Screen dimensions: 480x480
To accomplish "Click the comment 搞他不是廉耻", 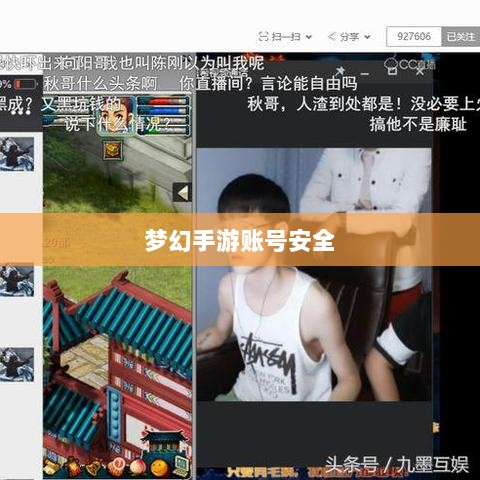I will click(418, 124).
